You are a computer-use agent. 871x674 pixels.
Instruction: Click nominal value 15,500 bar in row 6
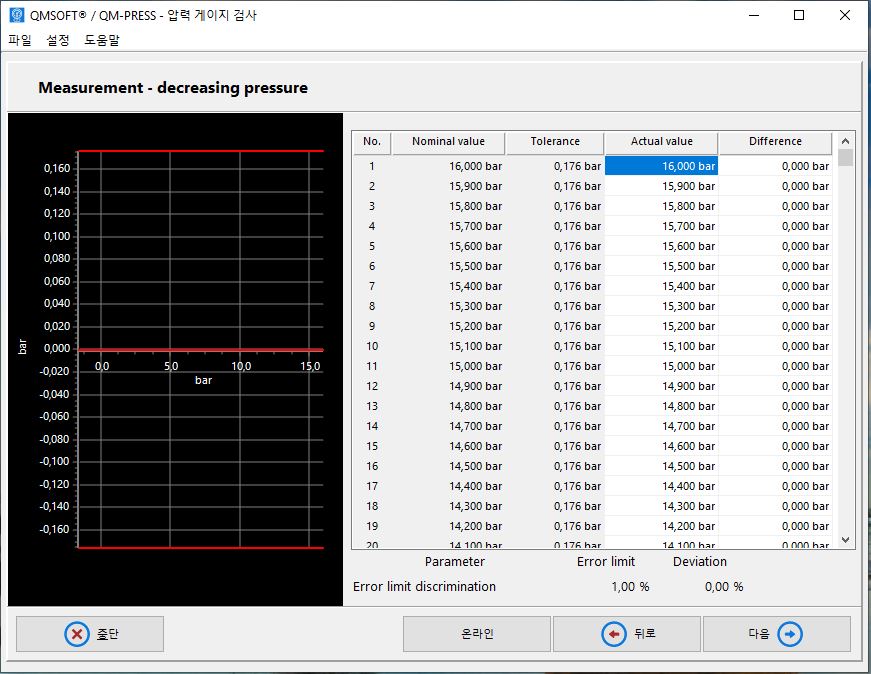pyautogui.click(x=448, y=266)
